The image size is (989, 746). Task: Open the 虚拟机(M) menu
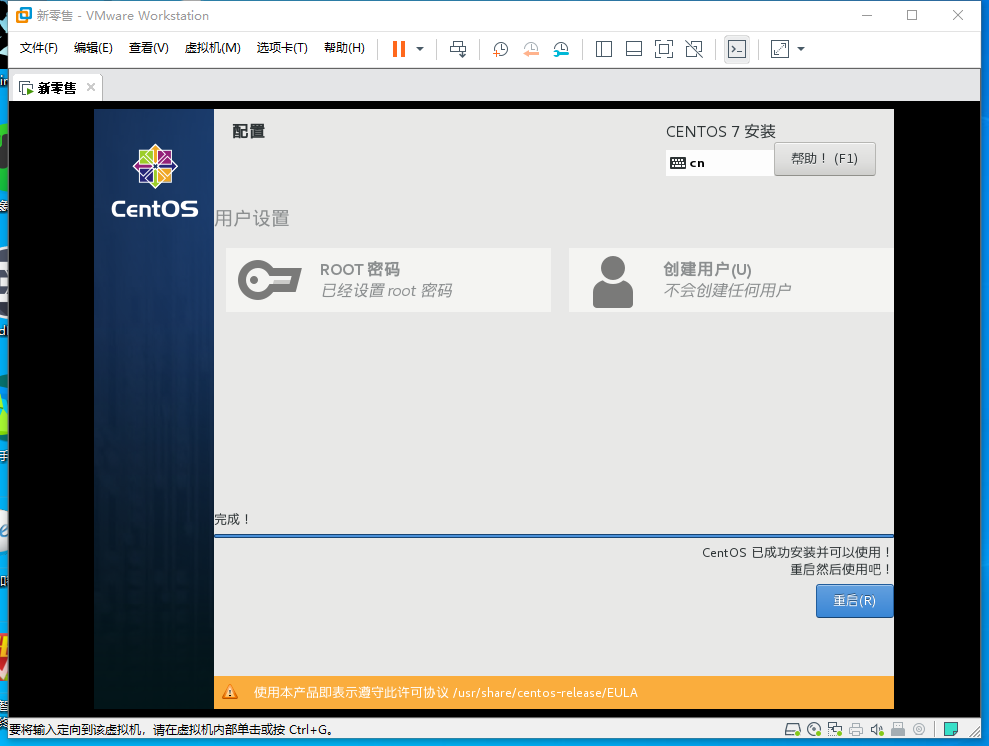212,47
